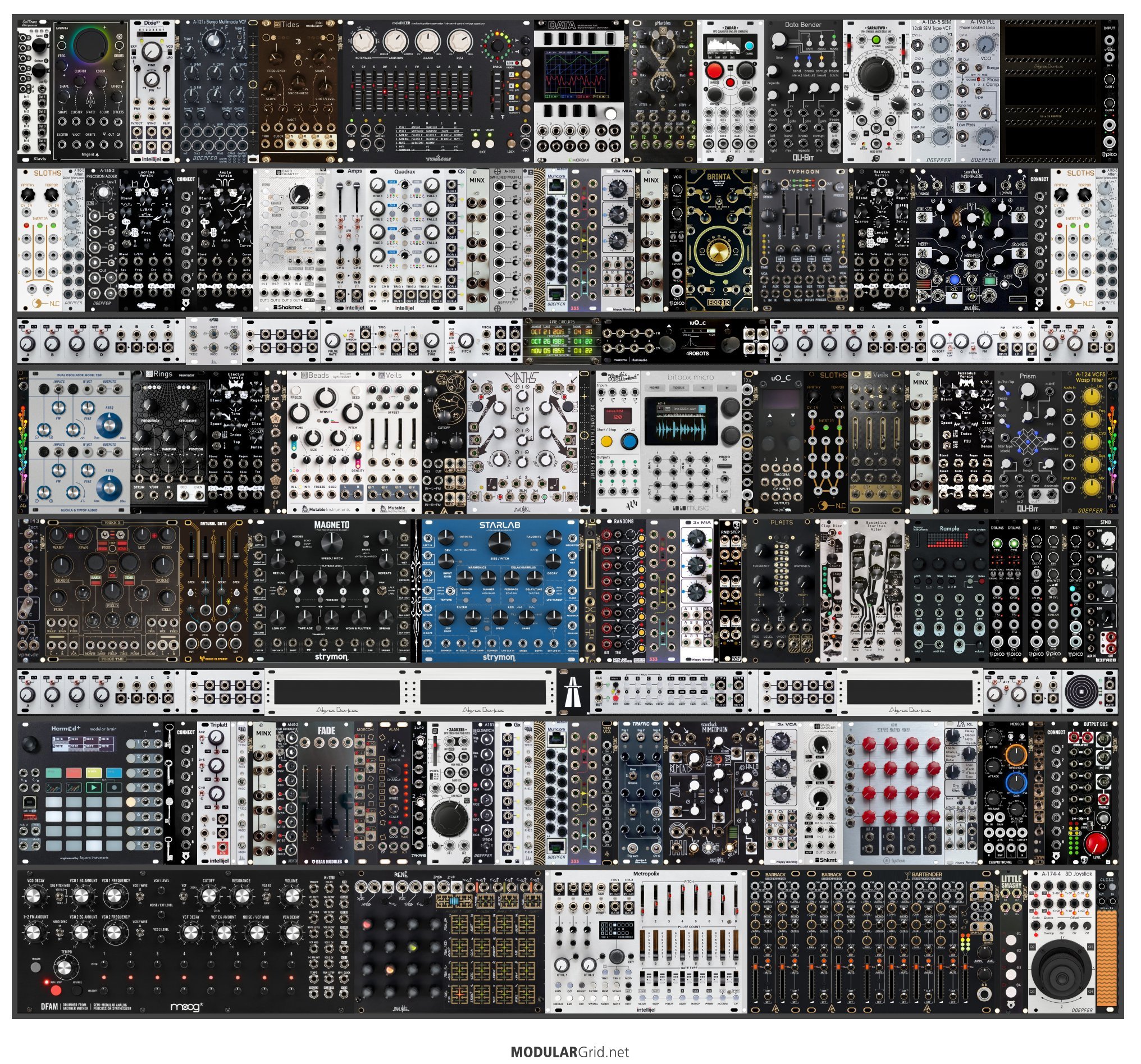Click the DFAM Tempo knob
Image resolution: width=1141 pixels, height=1064 pixels.
(65, 968)
